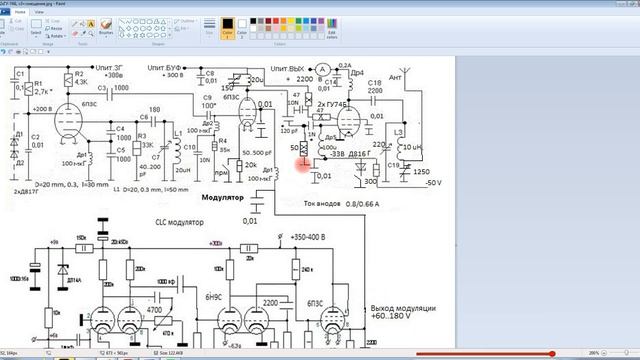The image size is (640, 360).
Task: Choose the red color swatch
Action: tap(276, 21)
